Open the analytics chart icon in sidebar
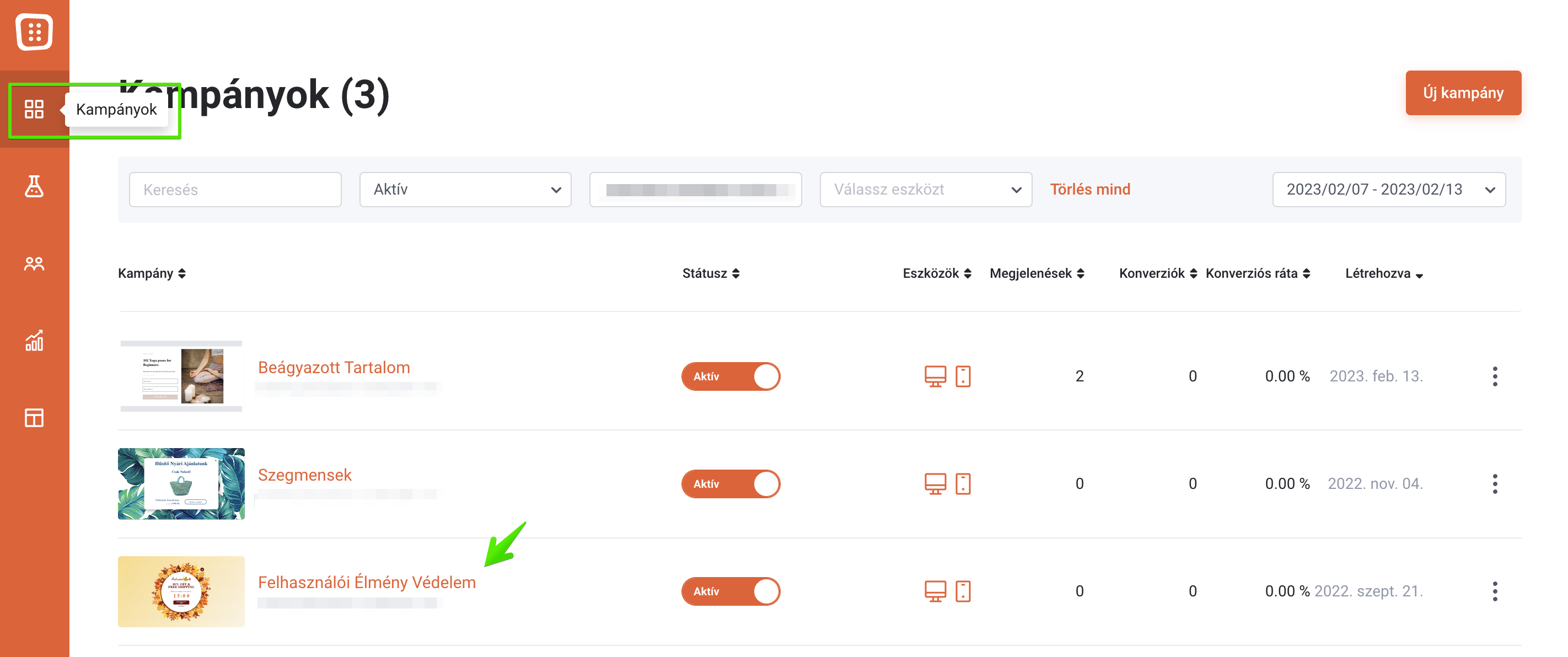1568x657 pixels. [34, 341]
